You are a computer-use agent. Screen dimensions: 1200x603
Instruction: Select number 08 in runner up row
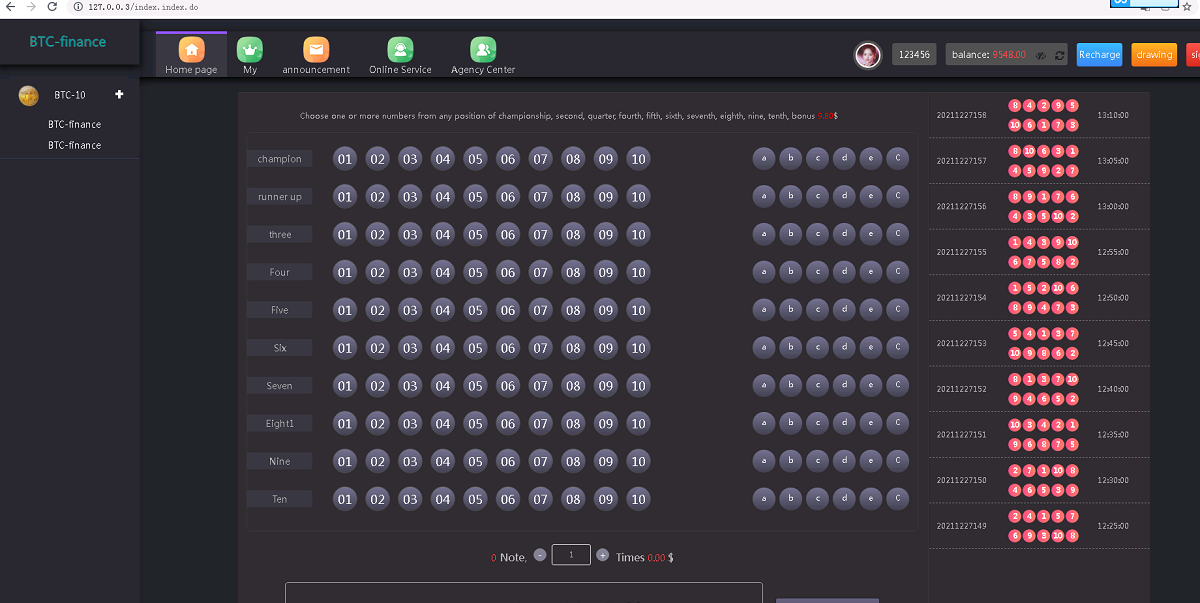(573, 197)
